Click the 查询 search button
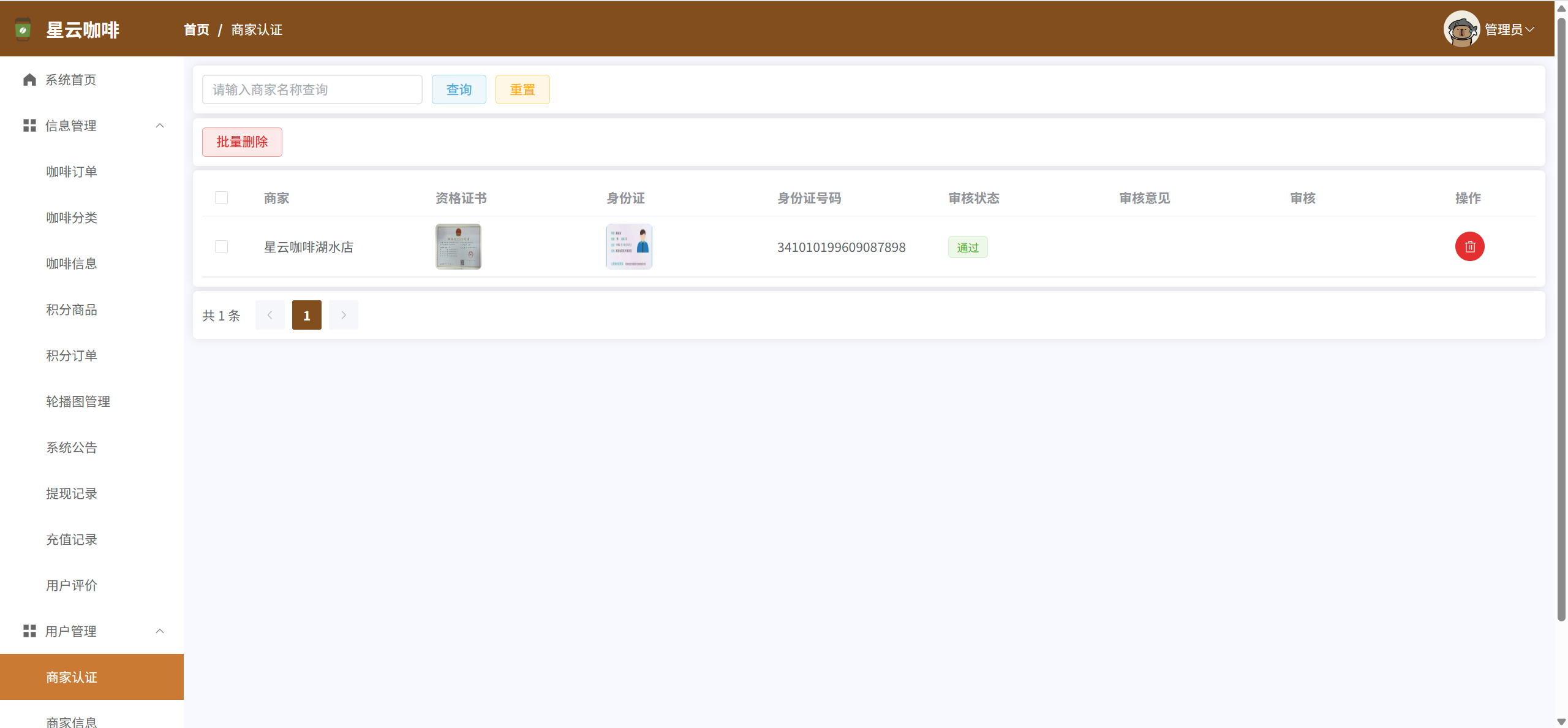 [458, 89]
